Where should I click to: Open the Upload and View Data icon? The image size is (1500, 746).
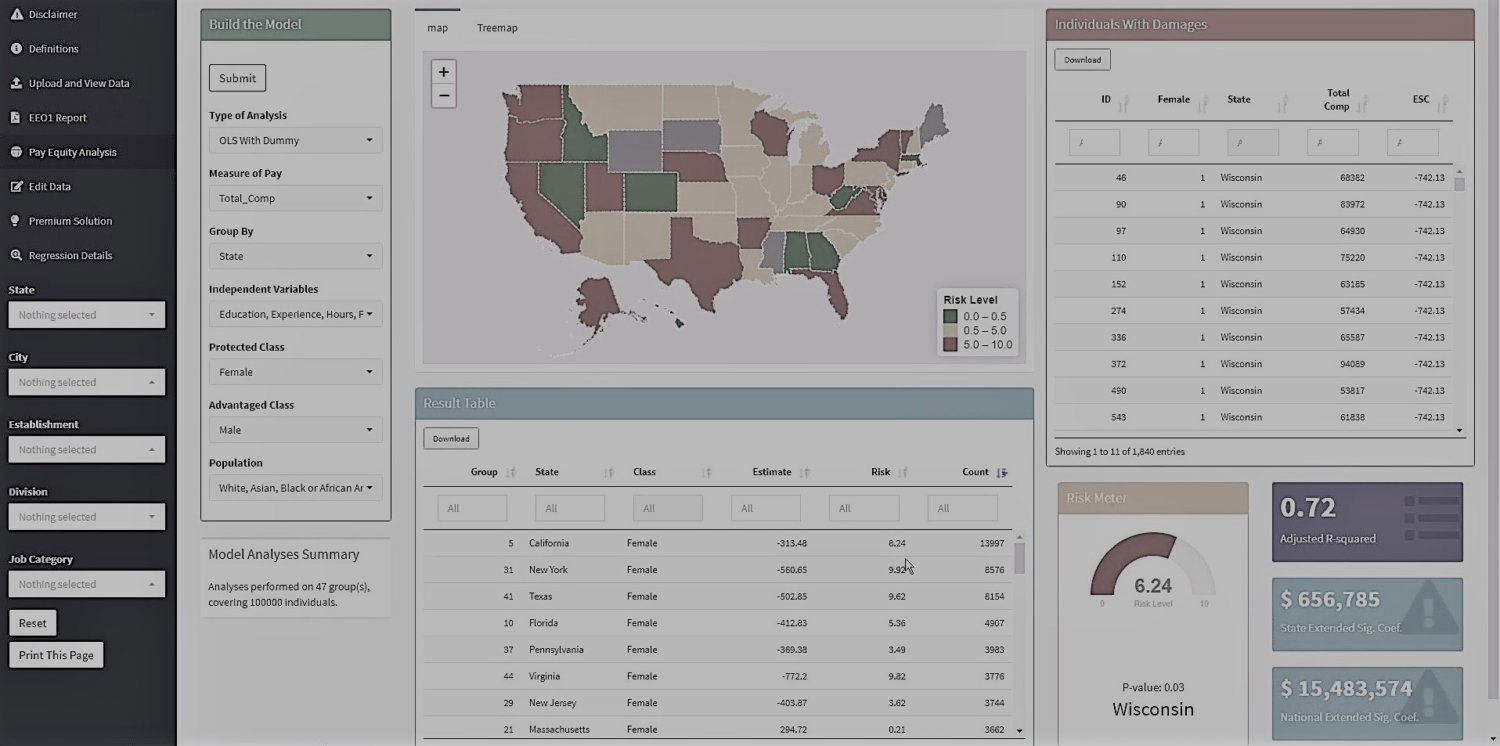[16, 83]
